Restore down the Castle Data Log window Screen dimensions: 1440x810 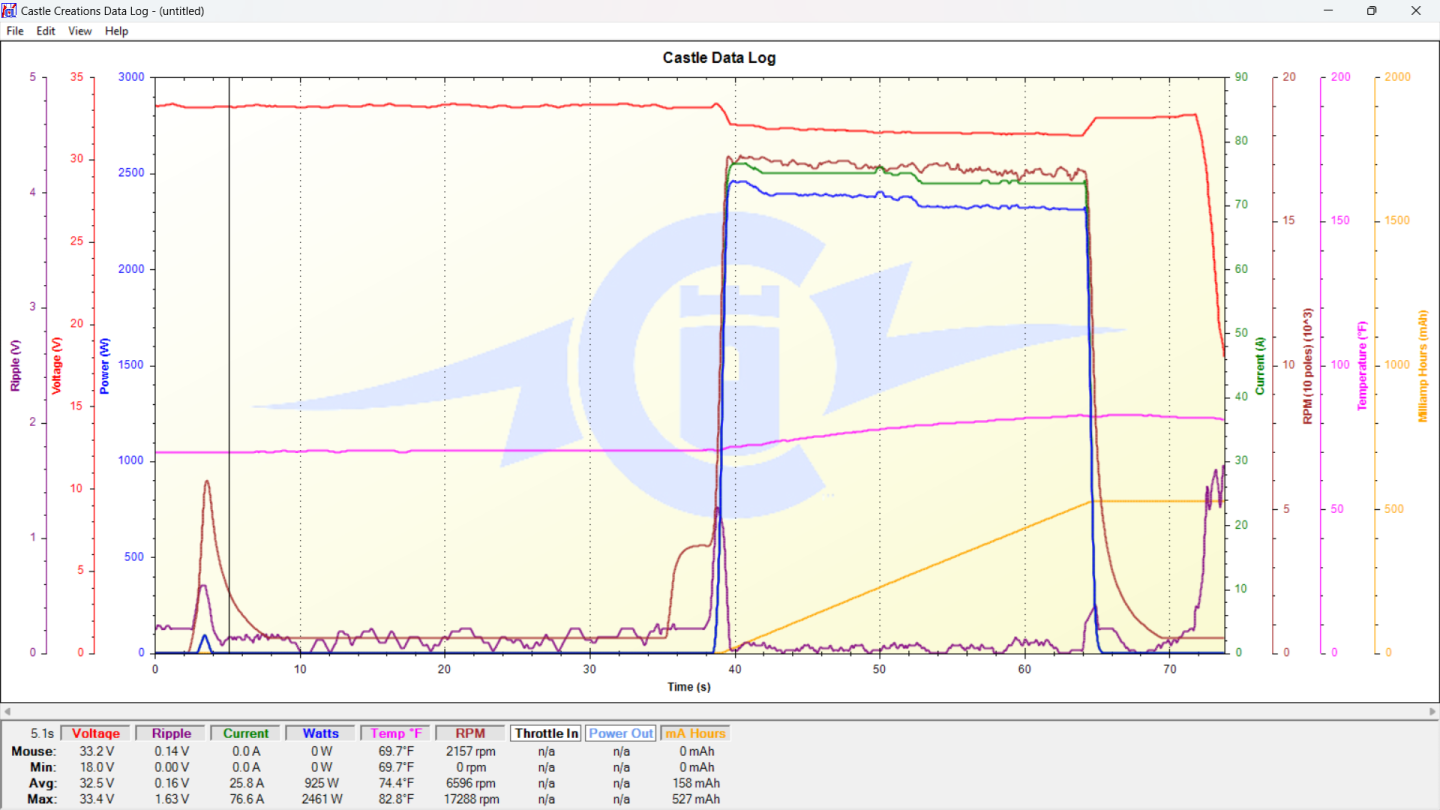[1371, 11]
